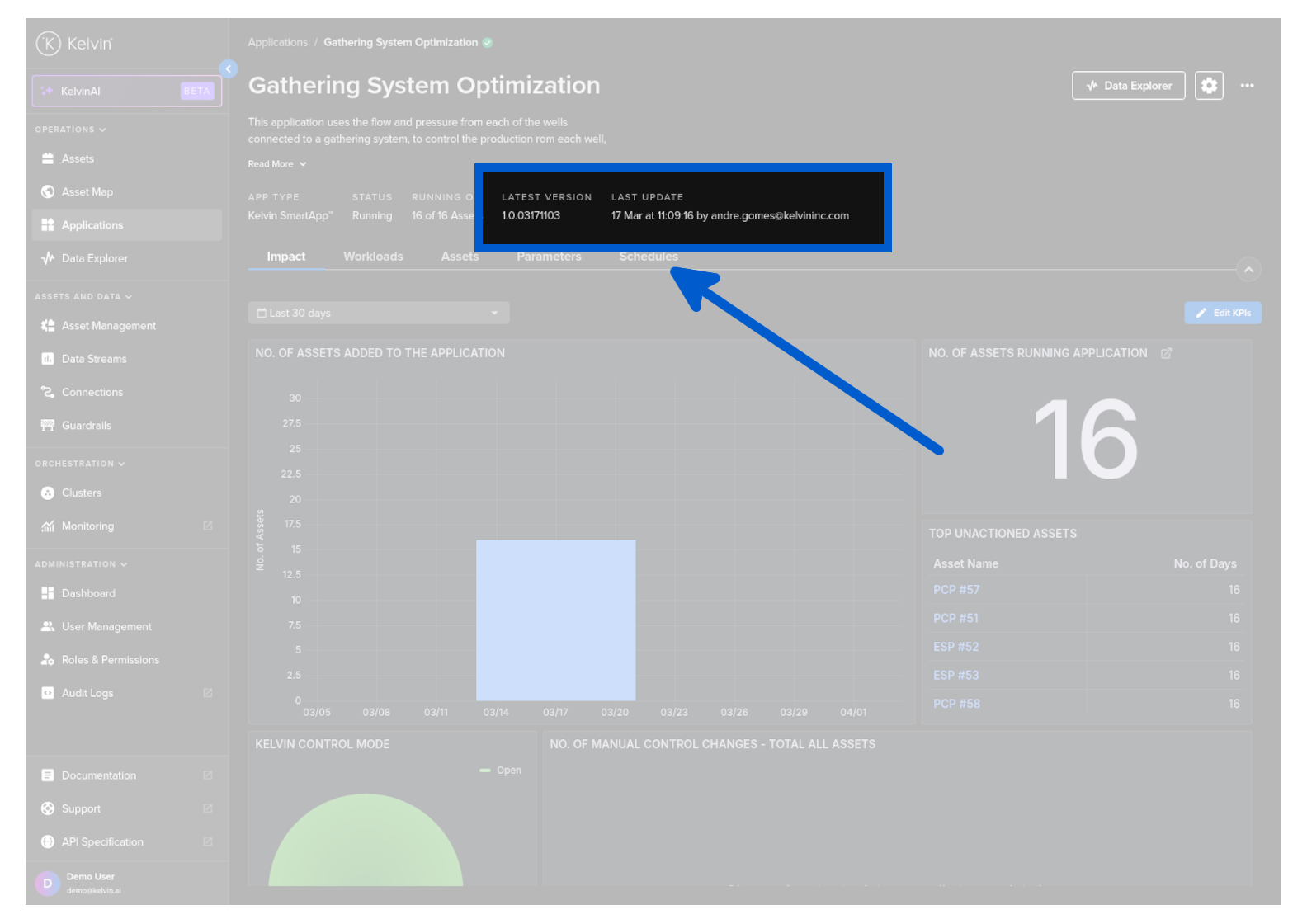Expand the Last 30 days date dropdown
1307x924 pixels.
click(378, 313)
